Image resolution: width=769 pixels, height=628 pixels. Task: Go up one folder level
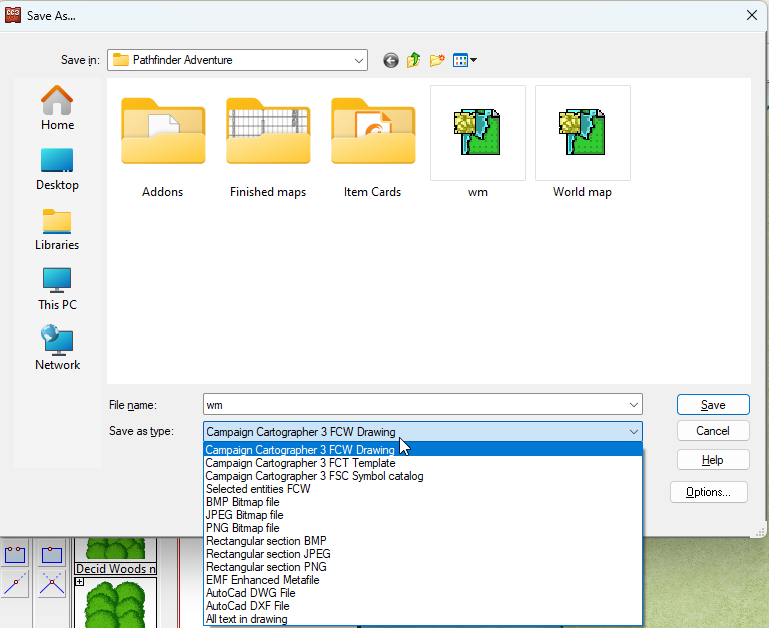414,60
